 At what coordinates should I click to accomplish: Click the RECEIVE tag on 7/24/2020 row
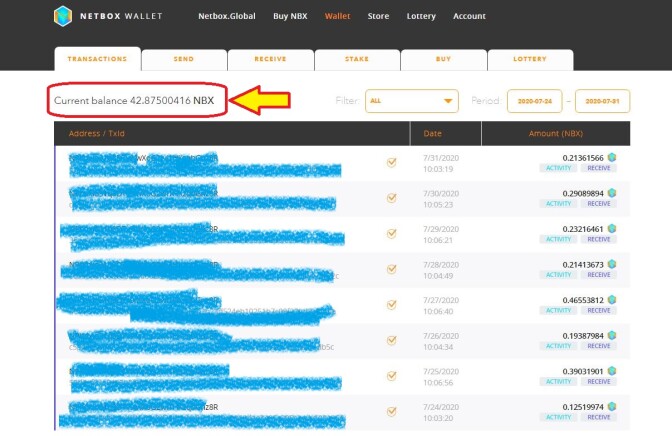click(599, 417)
